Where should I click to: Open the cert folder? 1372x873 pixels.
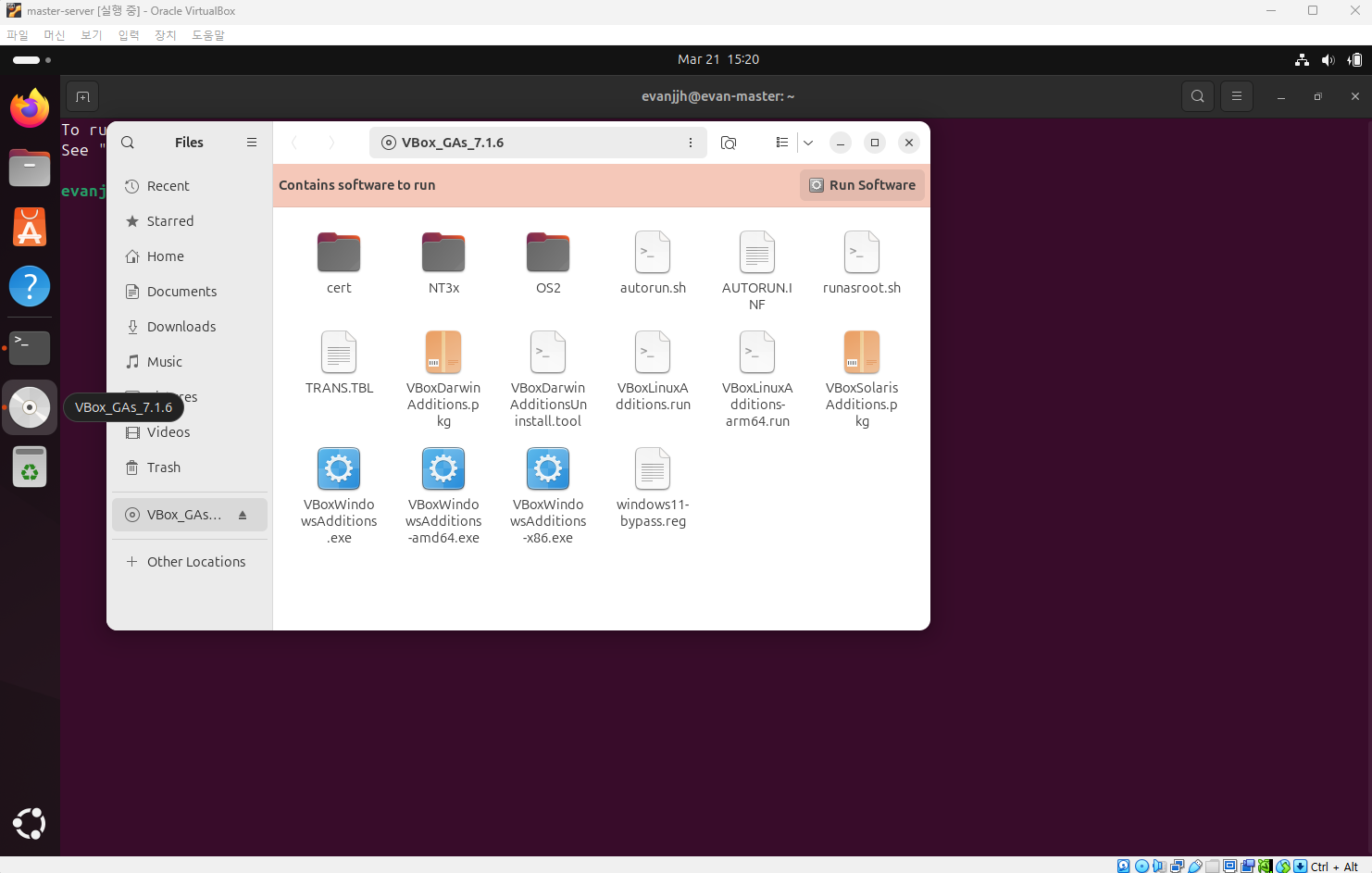click(339, 264)
